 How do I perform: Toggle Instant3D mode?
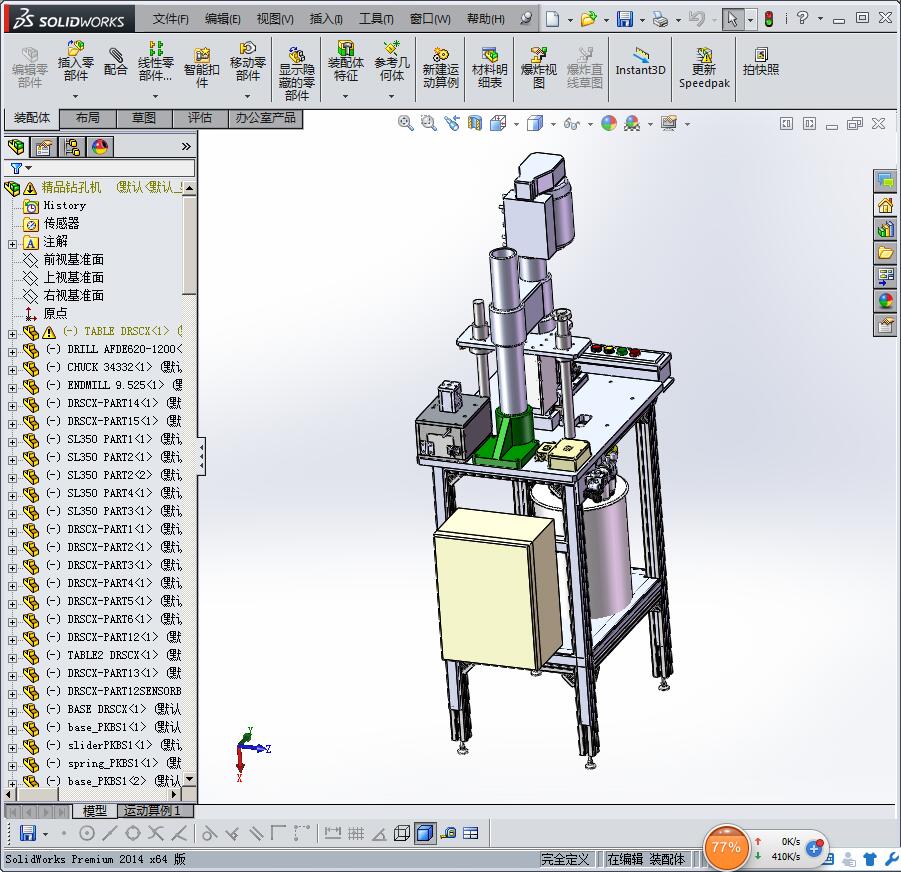[640, 62]
